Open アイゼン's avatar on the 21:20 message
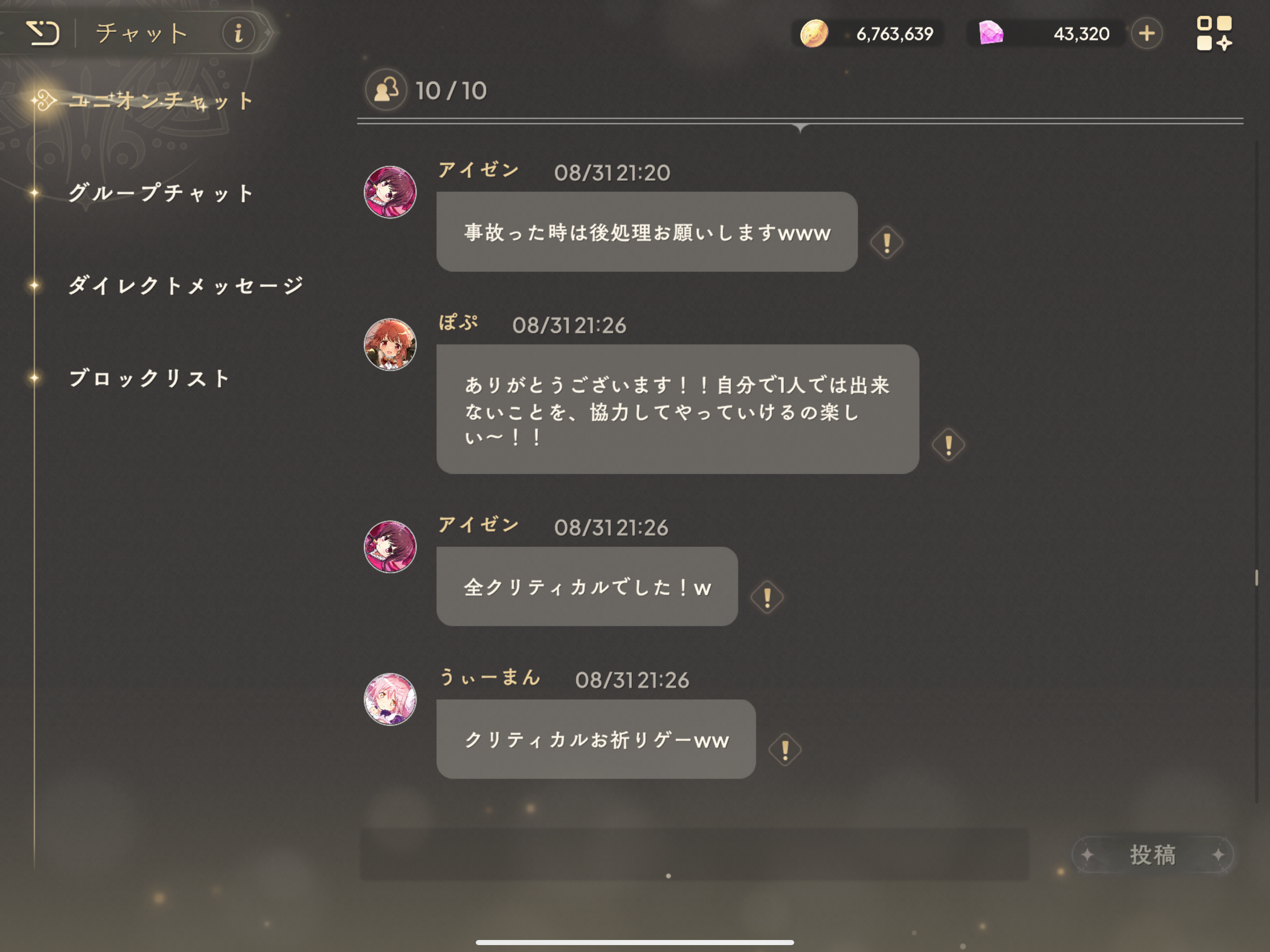Viewport: 1270px width, 952px height. (390, 192)
